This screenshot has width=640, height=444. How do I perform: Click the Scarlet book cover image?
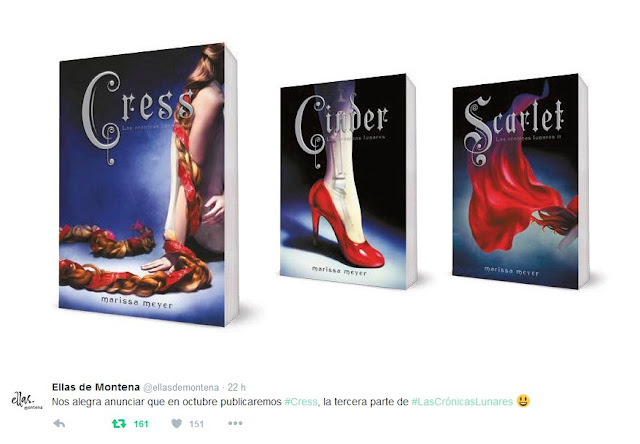pyautogui.click(x=521, y=182)
